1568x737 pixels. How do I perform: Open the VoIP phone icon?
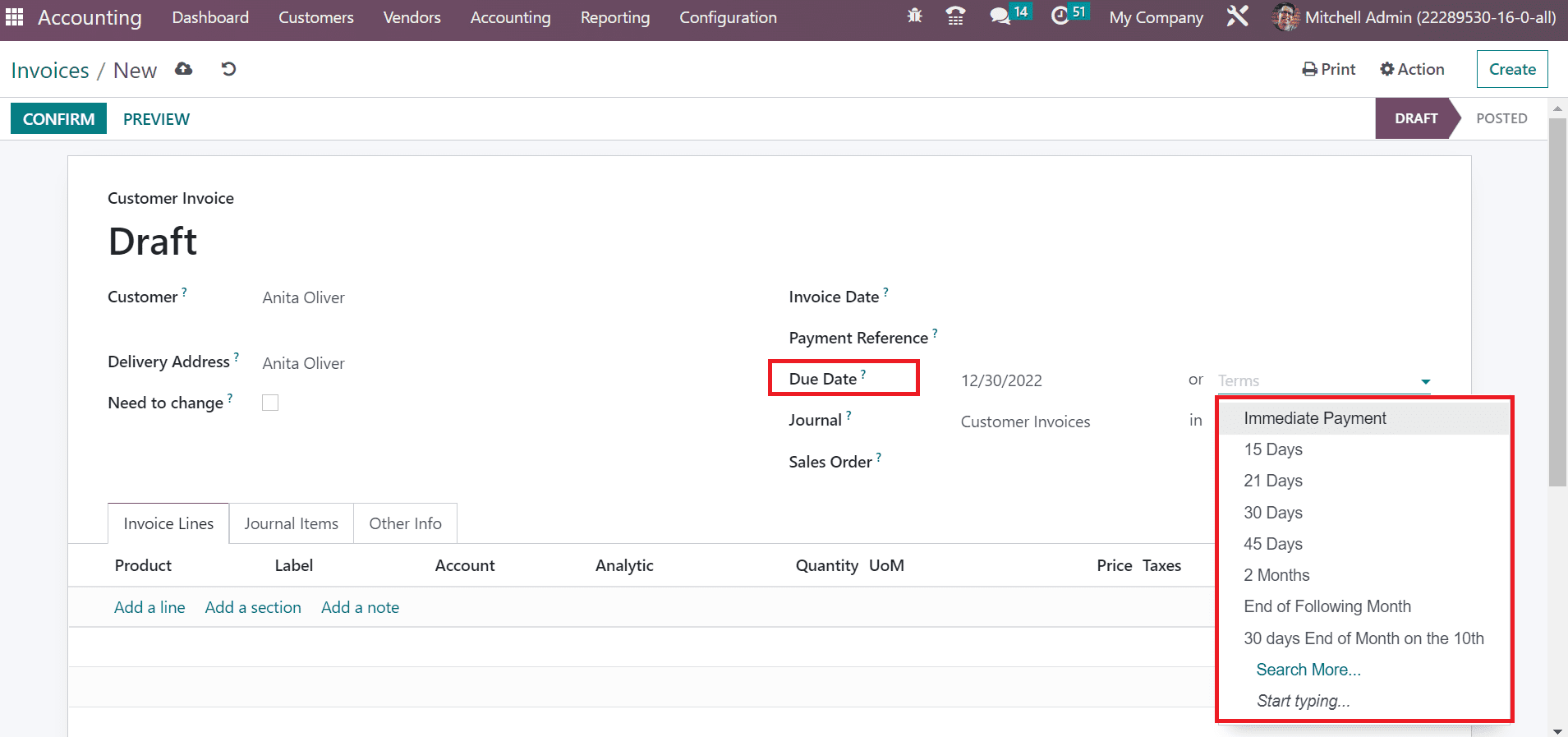coord(955,16)
